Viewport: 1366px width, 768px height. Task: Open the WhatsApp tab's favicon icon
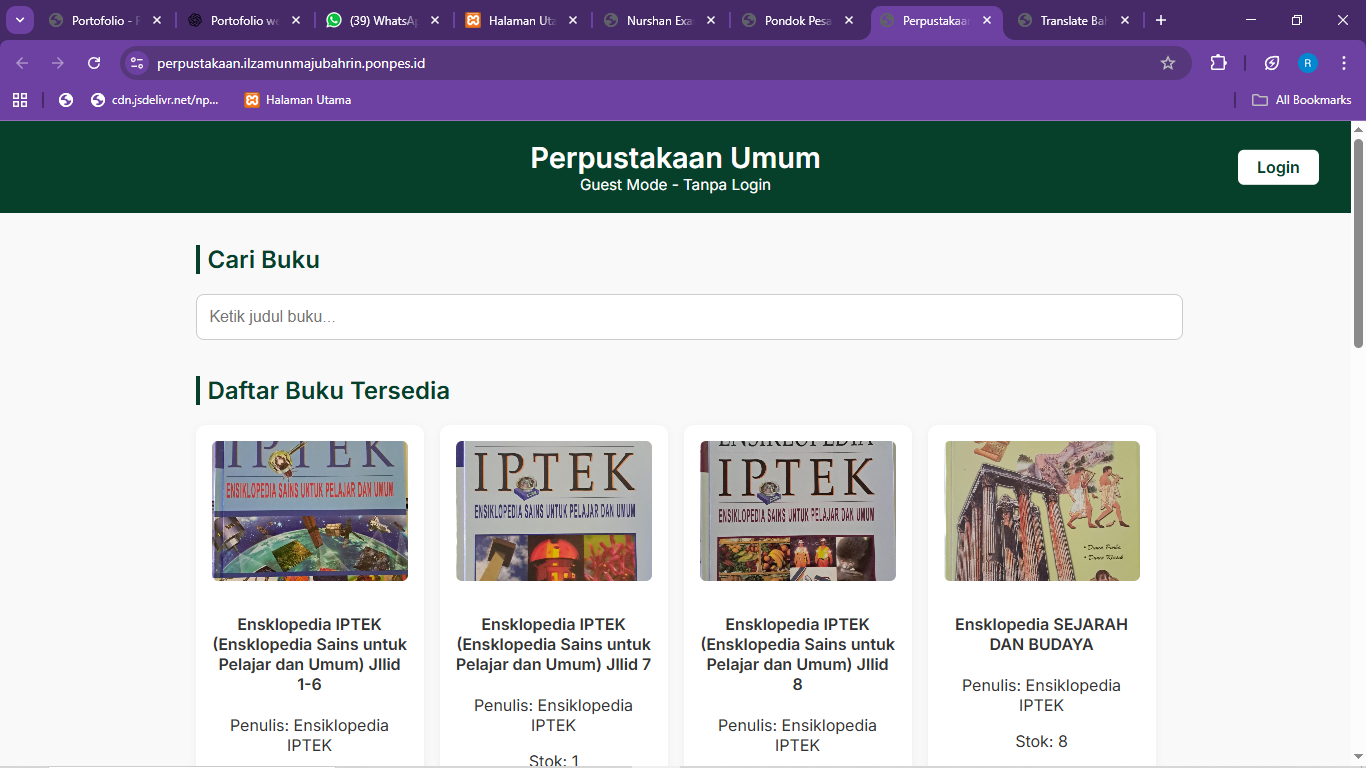coord(330,19)
